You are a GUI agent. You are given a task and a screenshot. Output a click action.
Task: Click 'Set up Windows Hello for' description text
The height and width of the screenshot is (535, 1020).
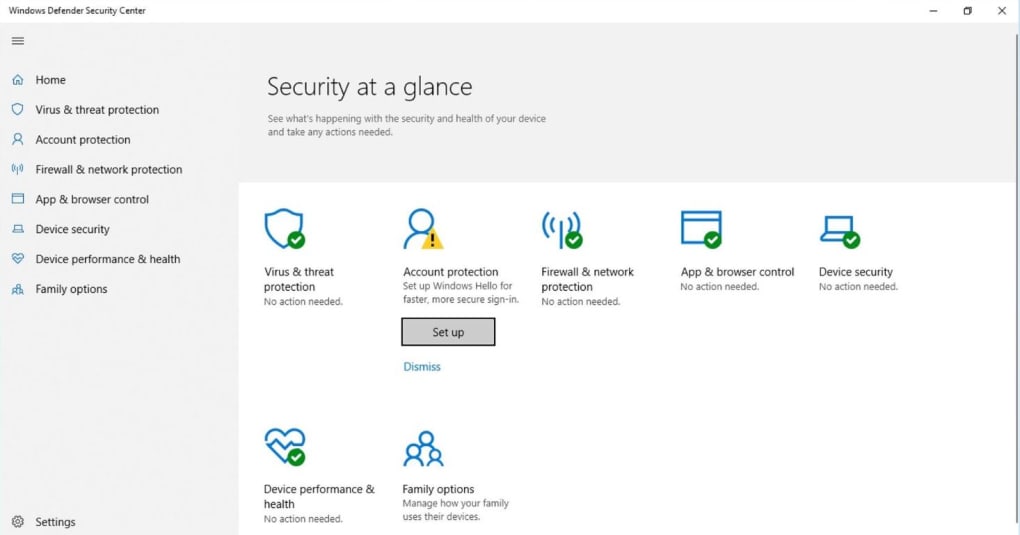coord(457,286)
